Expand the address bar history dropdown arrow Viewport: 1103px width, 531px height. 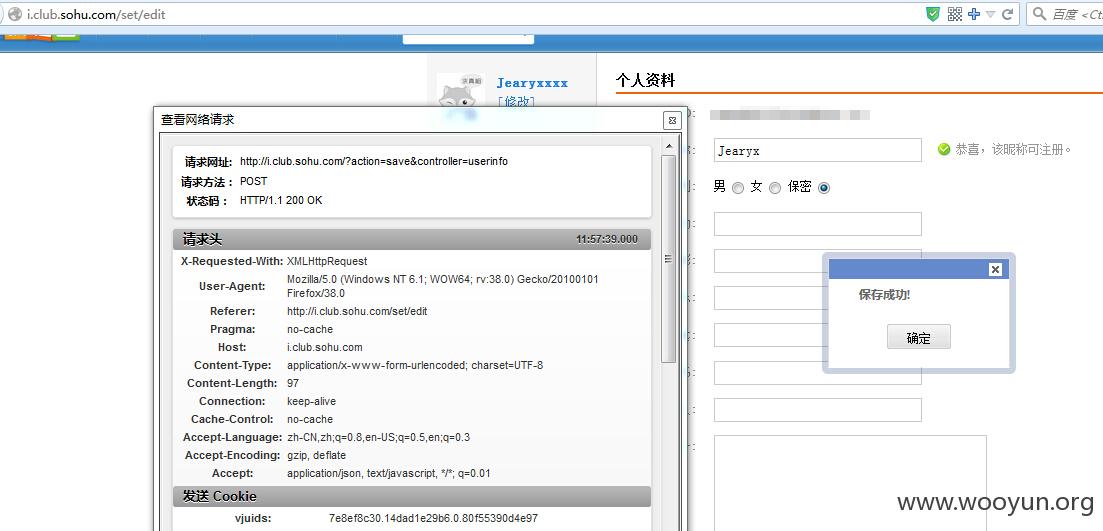990,14
